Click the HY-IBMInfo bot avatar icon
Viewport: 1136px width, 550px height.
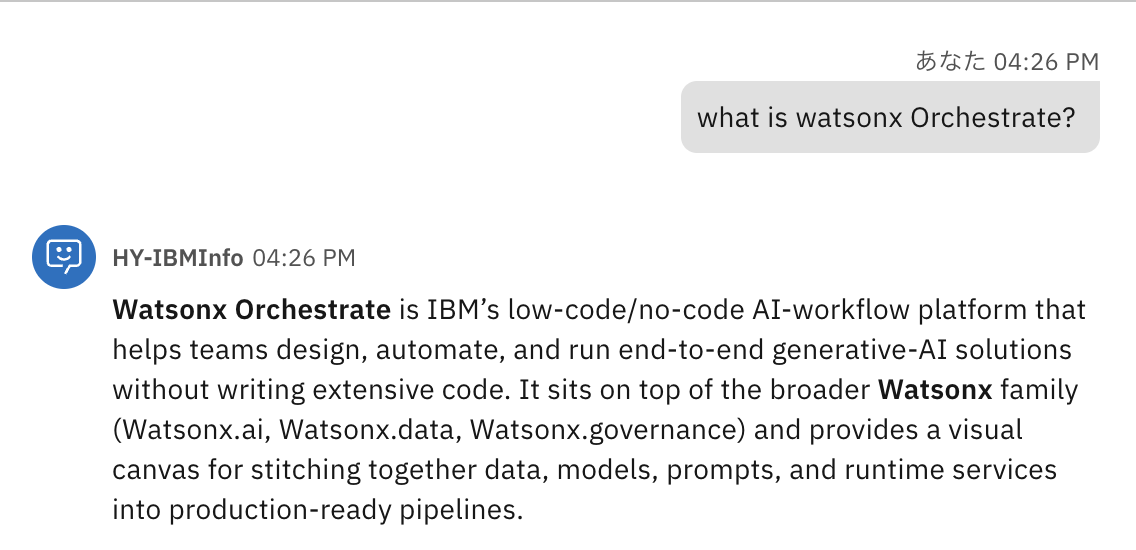[64, 257]
